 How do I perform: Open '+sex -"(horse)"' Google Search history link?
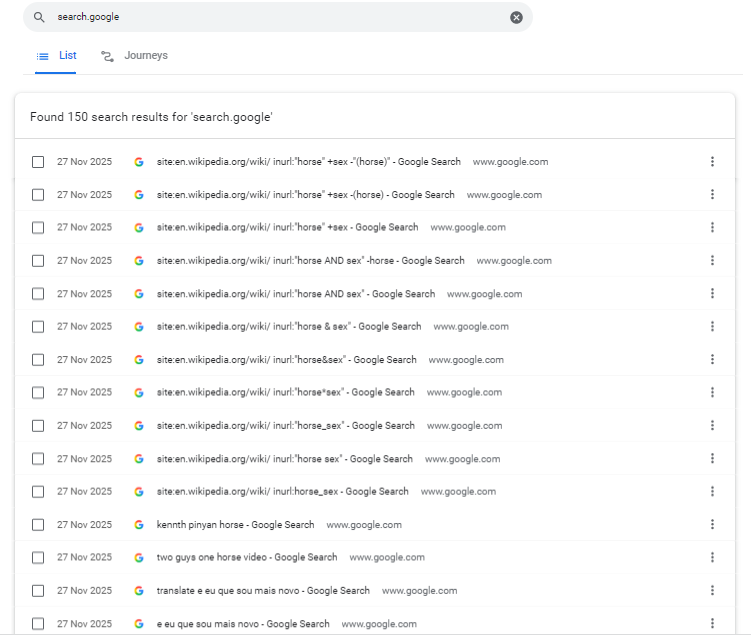pyautogui.click(x=308, y=162)
